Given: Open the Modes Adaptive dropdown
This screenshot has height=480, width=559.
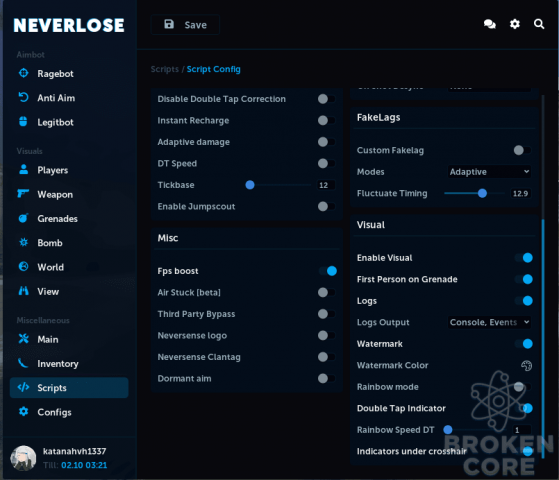Looking at the screenshot, I should [x=489, y=172].
